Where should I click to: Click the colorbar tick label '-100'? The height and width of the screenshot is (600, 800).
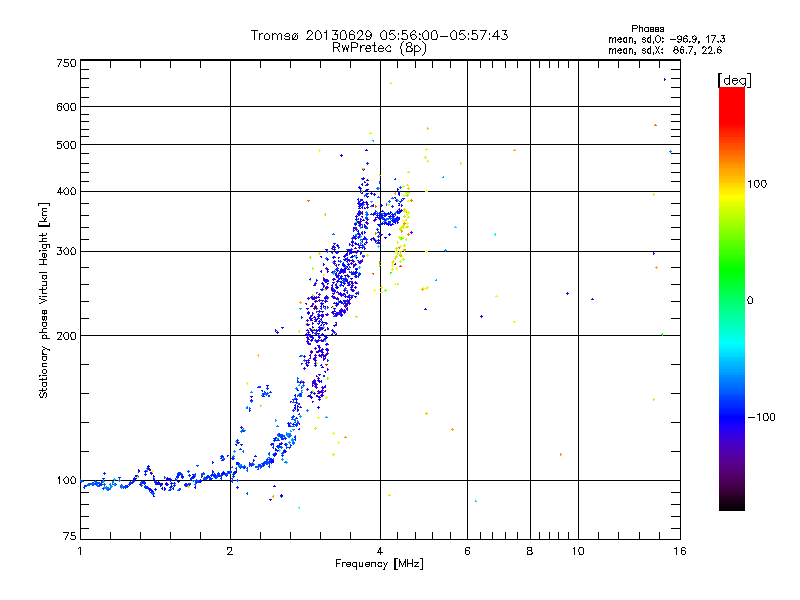761,417
